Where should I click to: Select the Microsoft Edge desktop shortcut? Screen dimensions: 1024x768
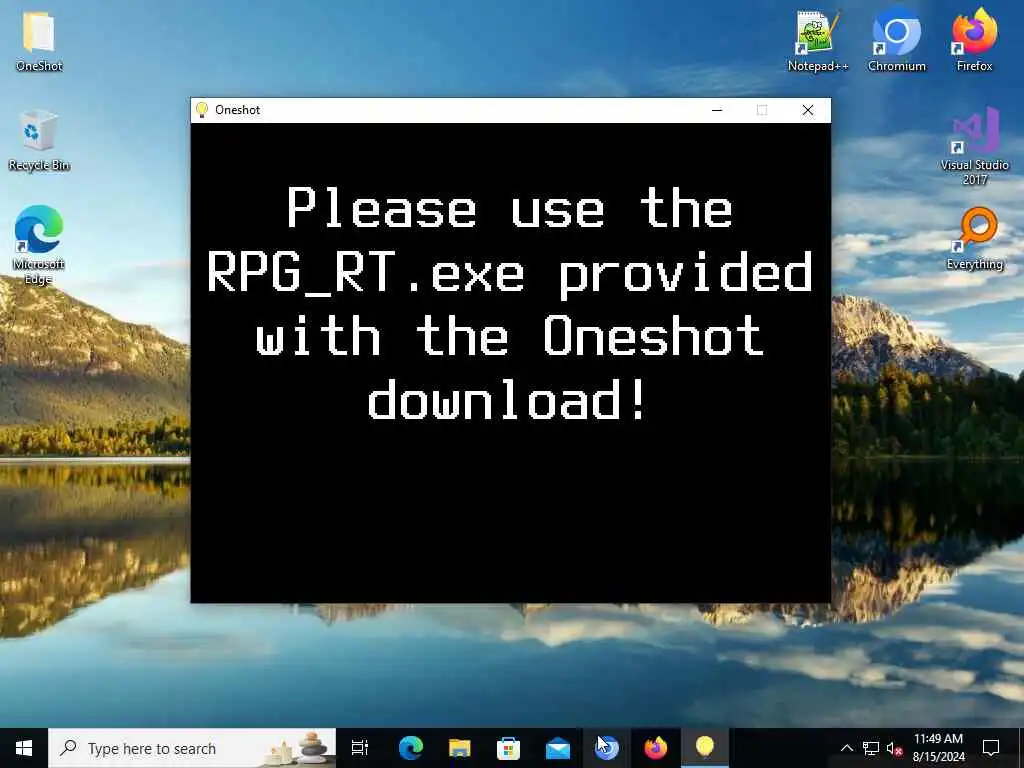39,245
